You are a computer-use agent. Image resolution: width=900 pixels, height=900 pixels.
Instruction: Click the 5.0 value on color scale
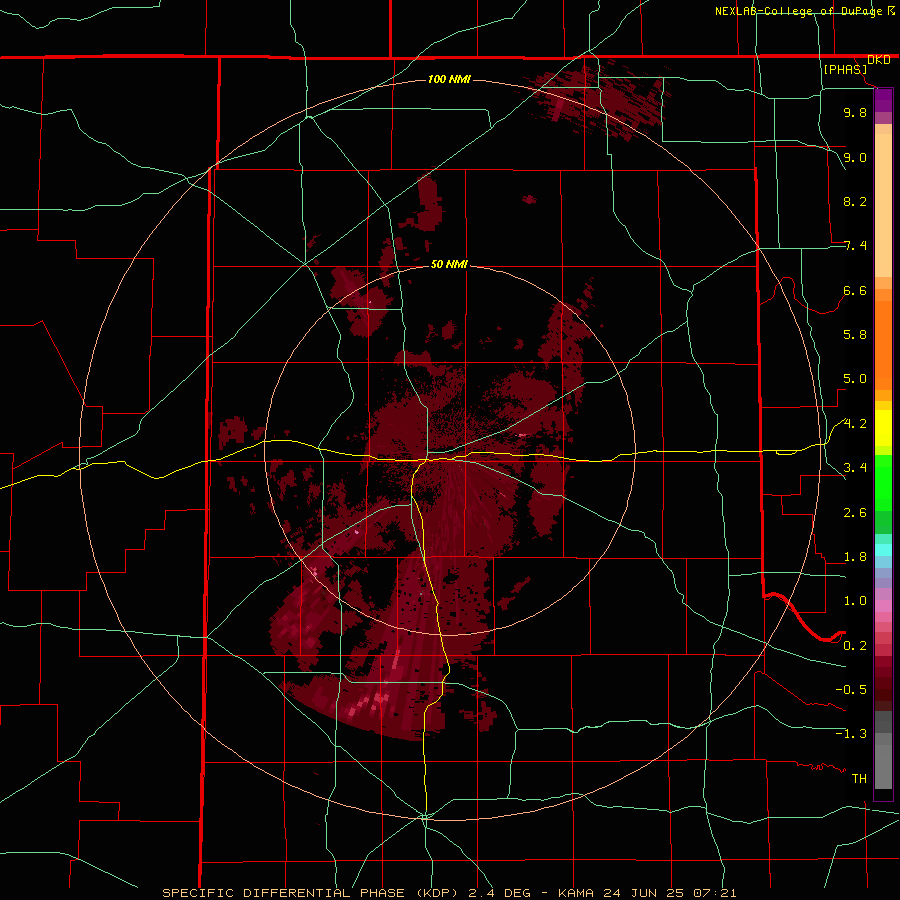pyautogui.click(x=855, y=379)
